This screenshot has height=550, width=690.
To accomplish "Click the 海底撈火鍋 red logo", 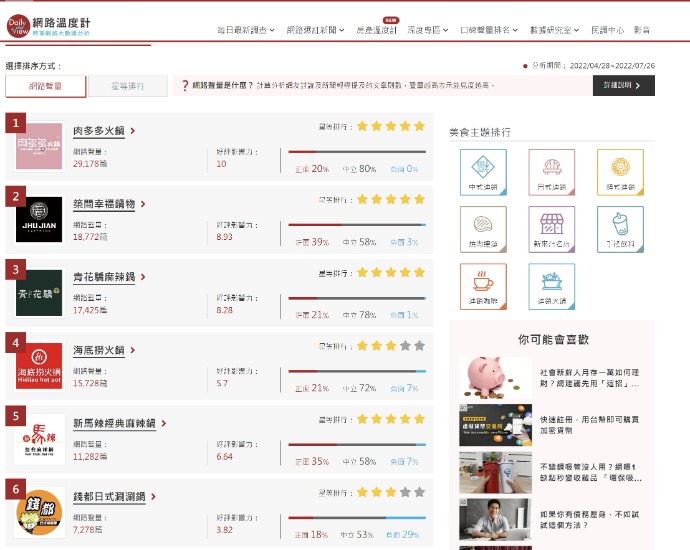I will click(x=39, y=366).
